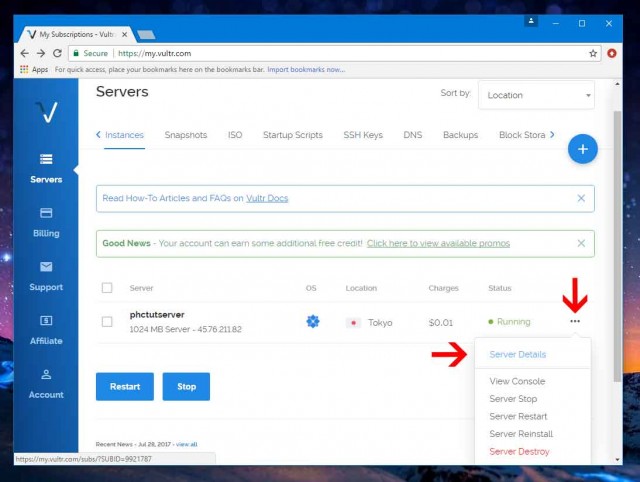The width and height of the screenshot is (640, 482).
Task: Switch to the ISO tab
Action: click(235, 135)
